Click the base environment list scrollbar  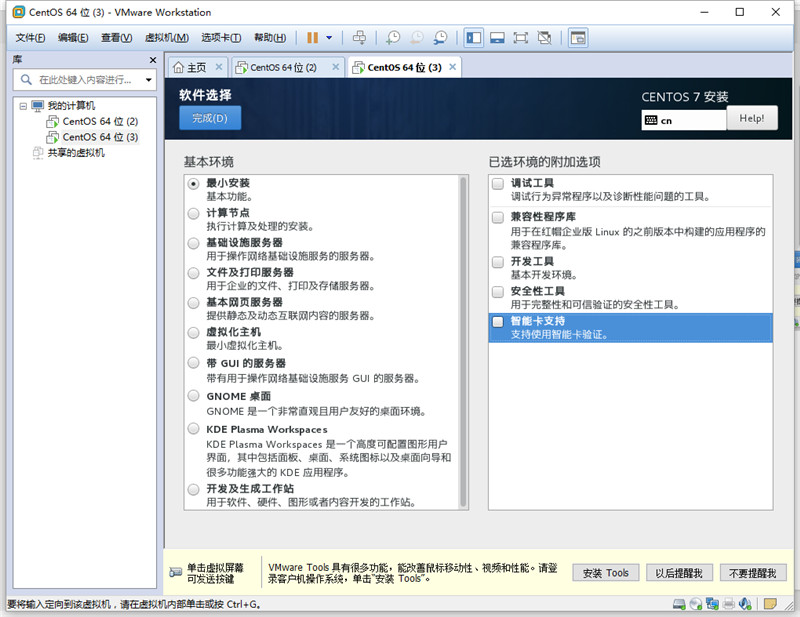point(463,342)
